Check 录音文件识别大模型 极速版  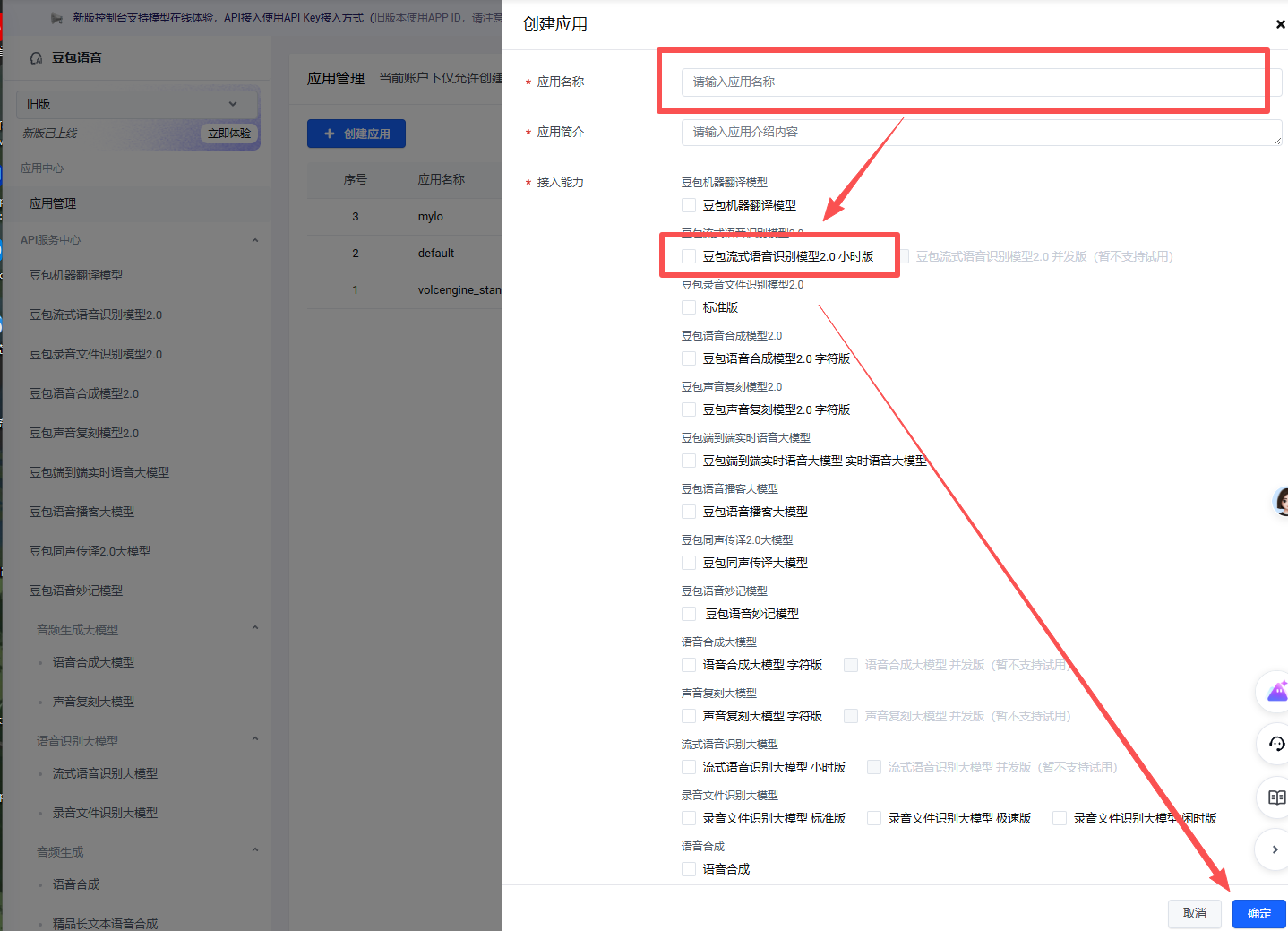[x=874, y=818]
